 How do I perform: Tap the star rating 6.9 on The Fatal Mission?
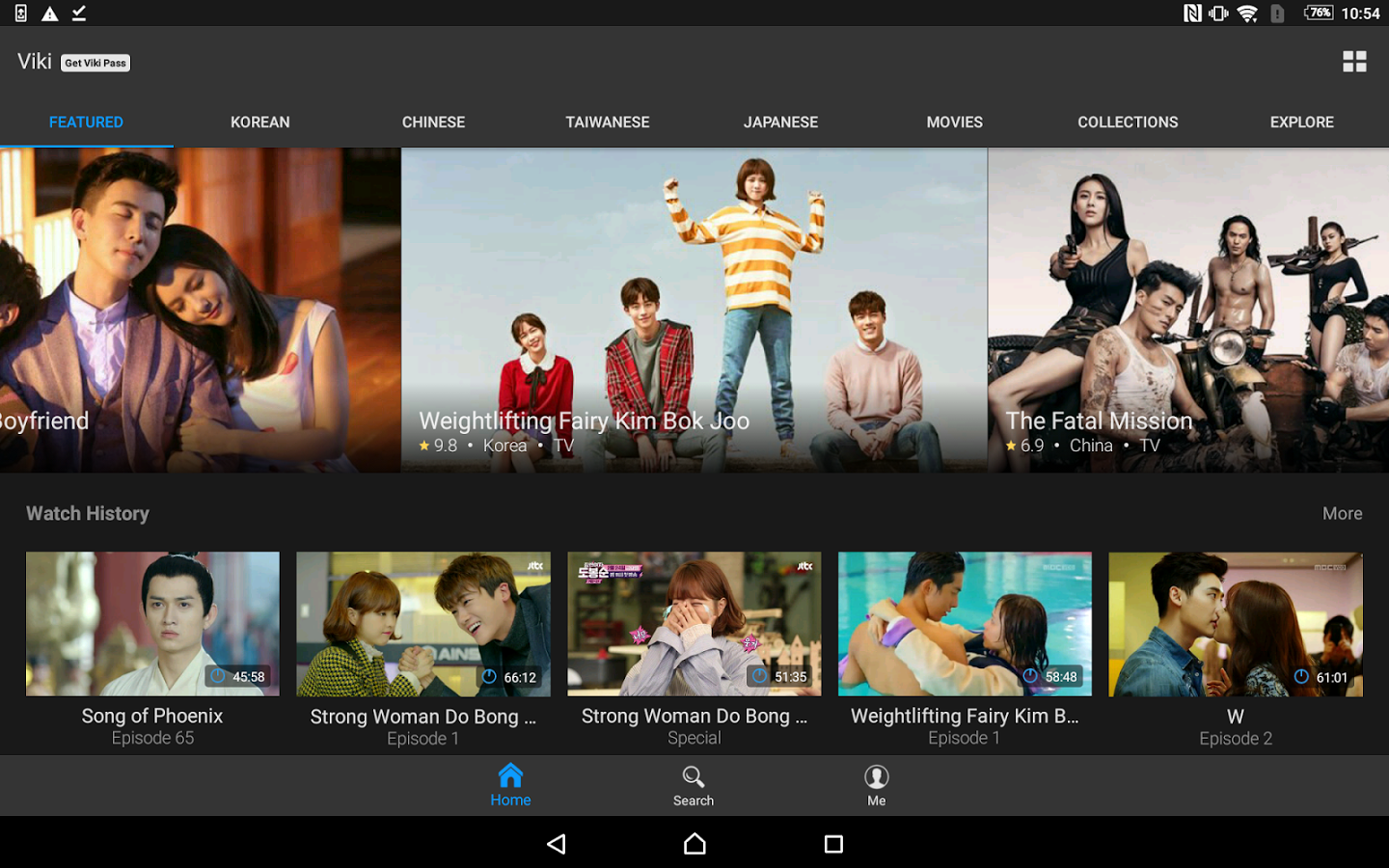point(1024,446)
